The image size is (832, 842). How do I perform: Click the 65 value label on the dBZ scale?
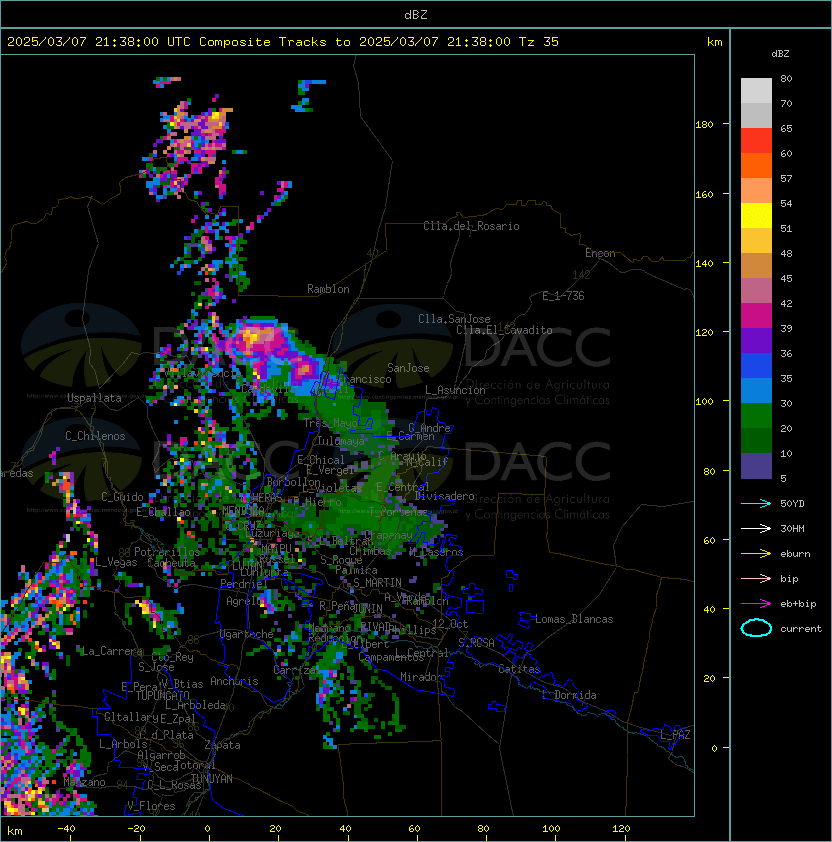click(x=786, y=128)
